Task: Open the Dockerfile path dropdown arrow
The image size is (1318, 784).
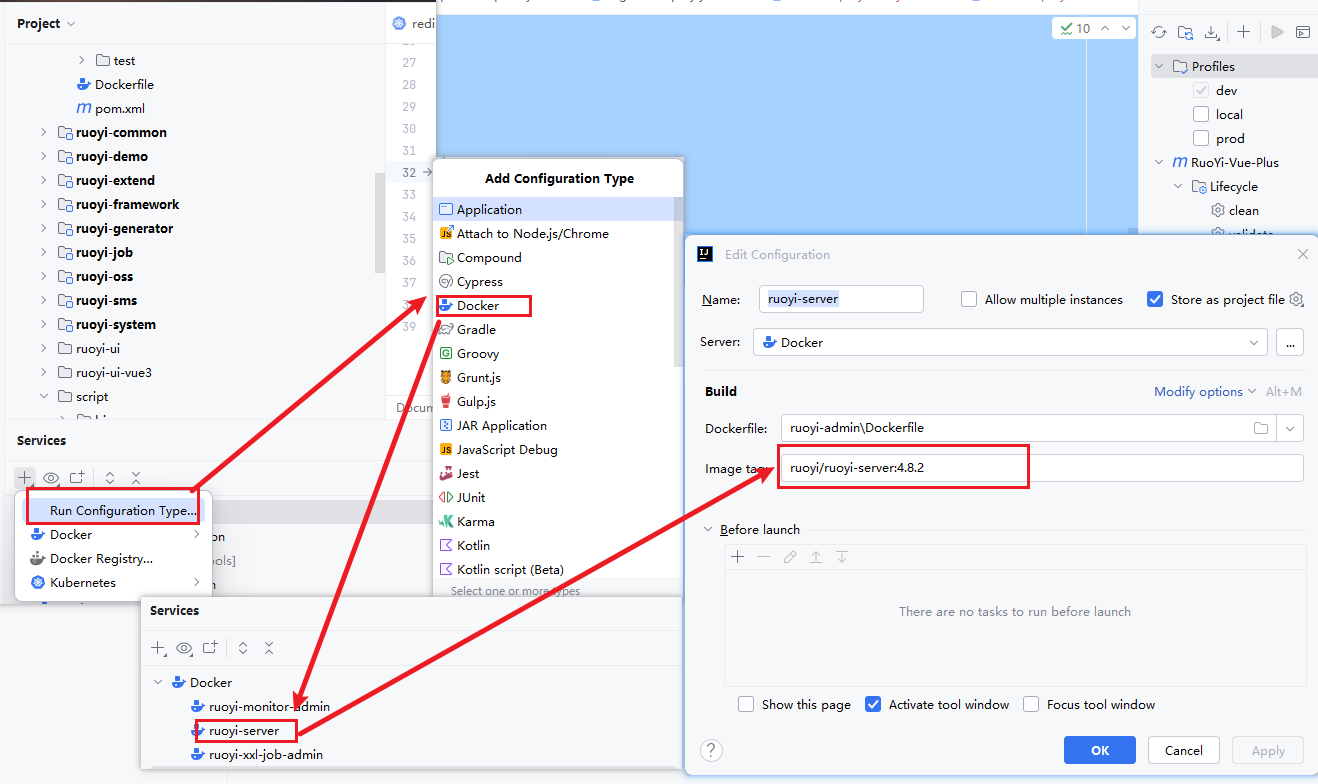Action: (x=1290, y=428)
